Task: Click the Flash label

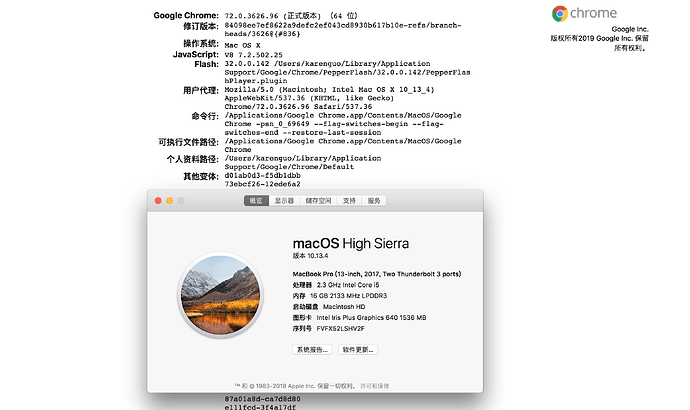Action: click(x=206, y=64)
